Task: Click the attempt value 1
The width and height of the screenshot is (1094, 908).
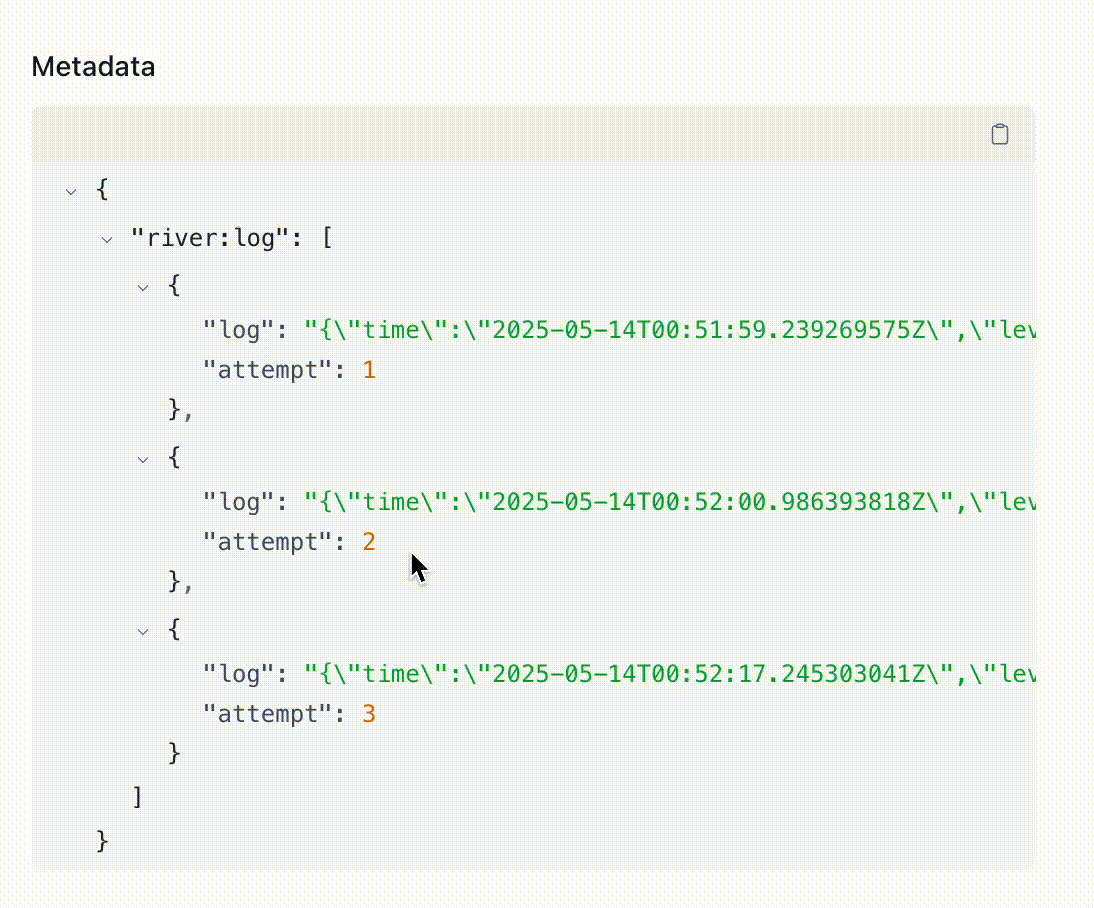Action: pos(369,370)
